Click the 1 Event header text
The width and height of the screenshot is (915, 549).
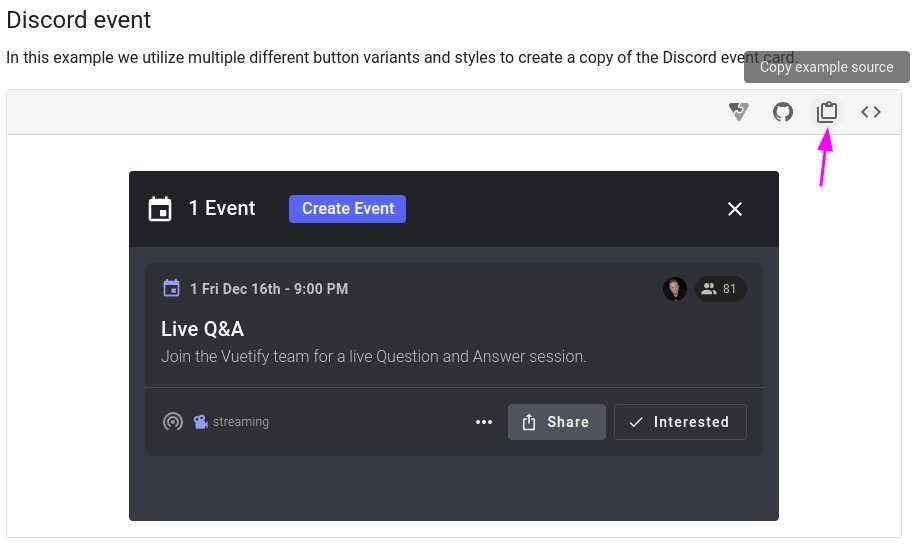tap(222, 208)
